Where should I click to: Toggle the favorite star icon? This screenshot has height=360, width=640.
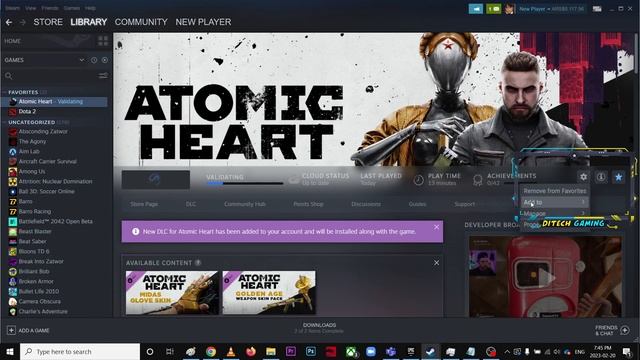click(618, 177)
